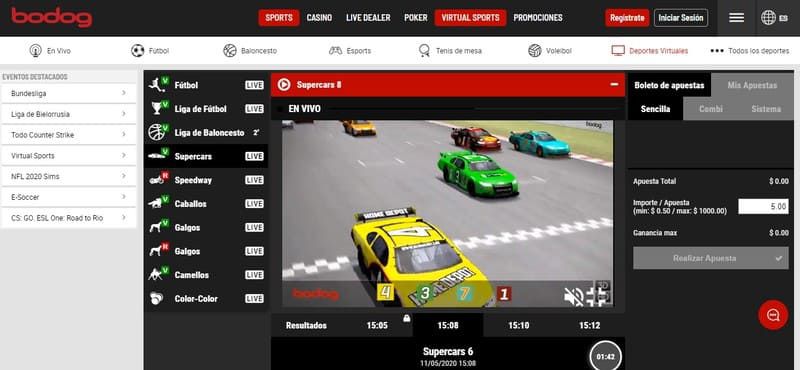Viewport: 800px width, 370px height.
Task: Open the Poker section
Action: pyautogui.click(x=416, y=18)
